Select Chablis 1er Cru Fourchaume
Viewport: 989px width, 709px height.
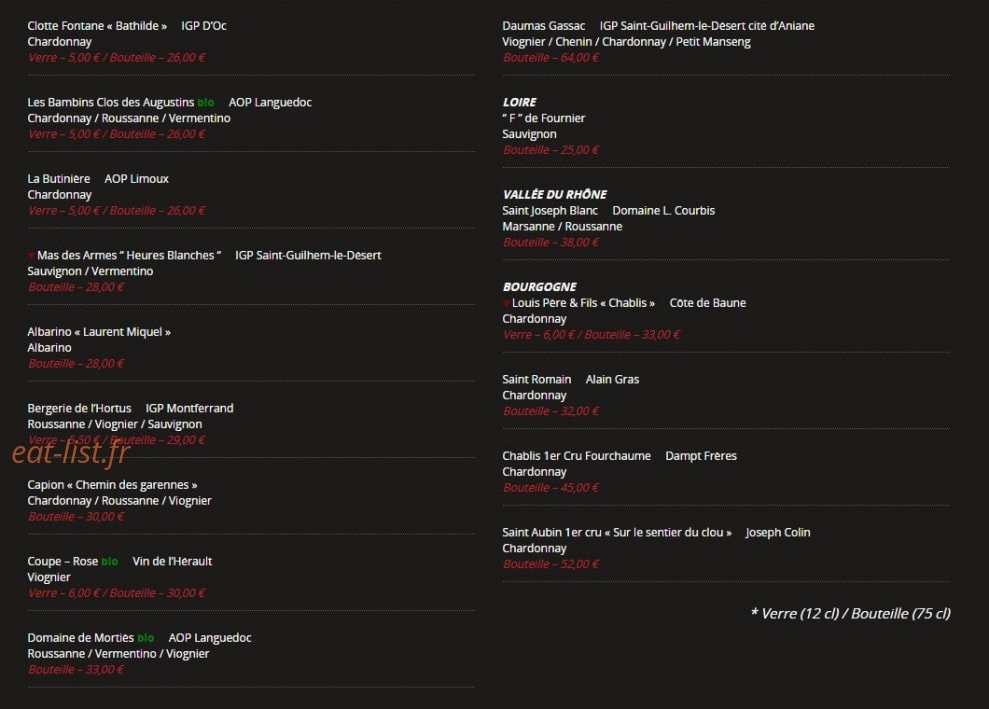[576, 456]
